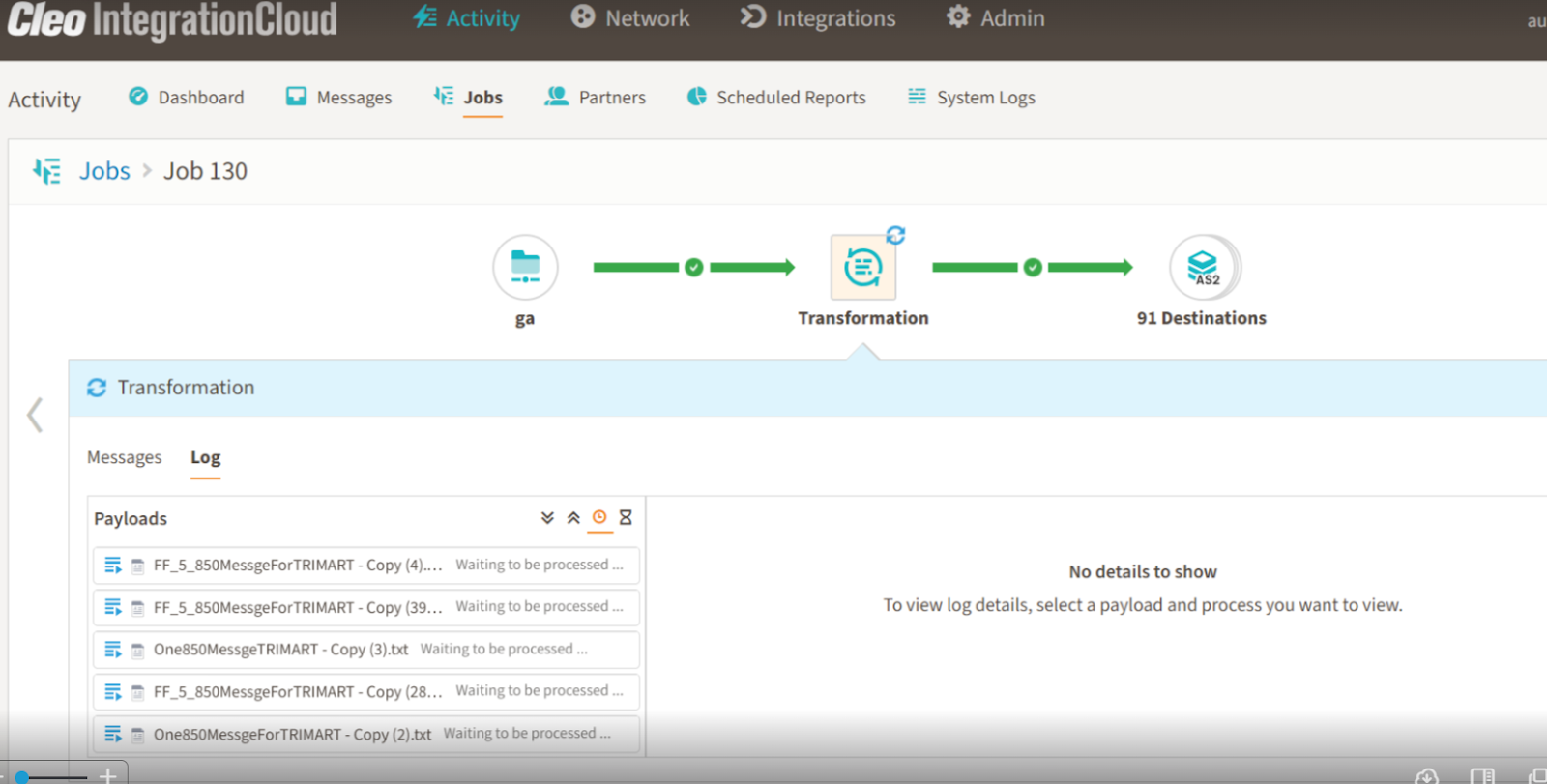Click the Jobs breadcrumb icon

pos(46,171)
